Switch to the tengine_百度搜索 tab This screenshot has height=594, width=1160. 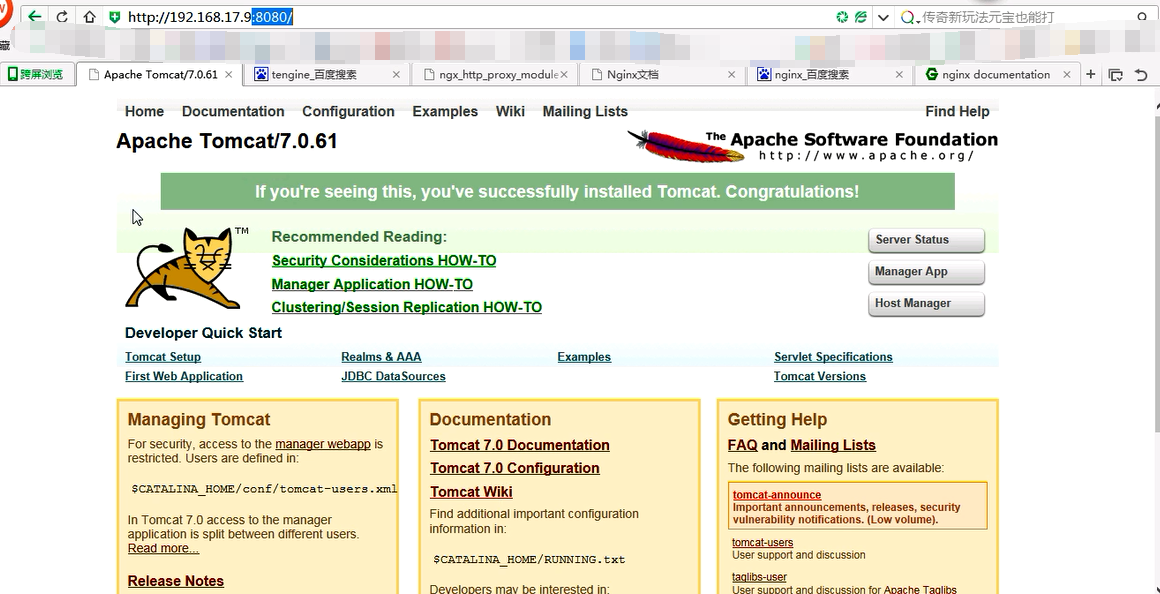coord(328,74)
